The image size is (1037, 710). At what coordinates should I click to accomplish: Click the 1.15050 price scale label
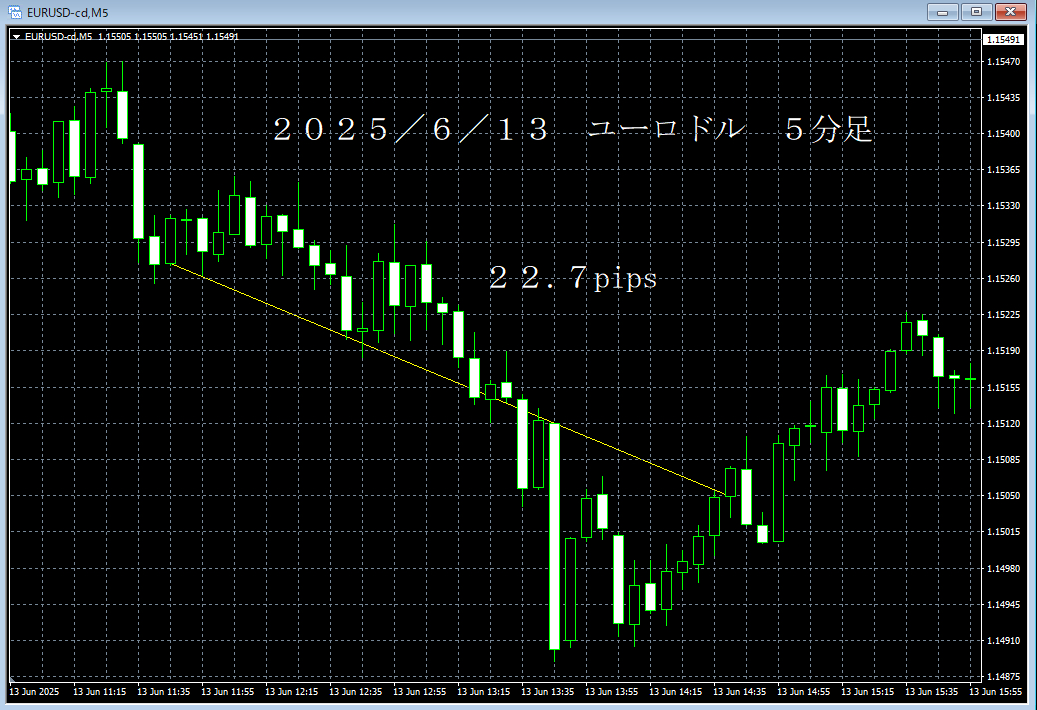click(1003, 495)
